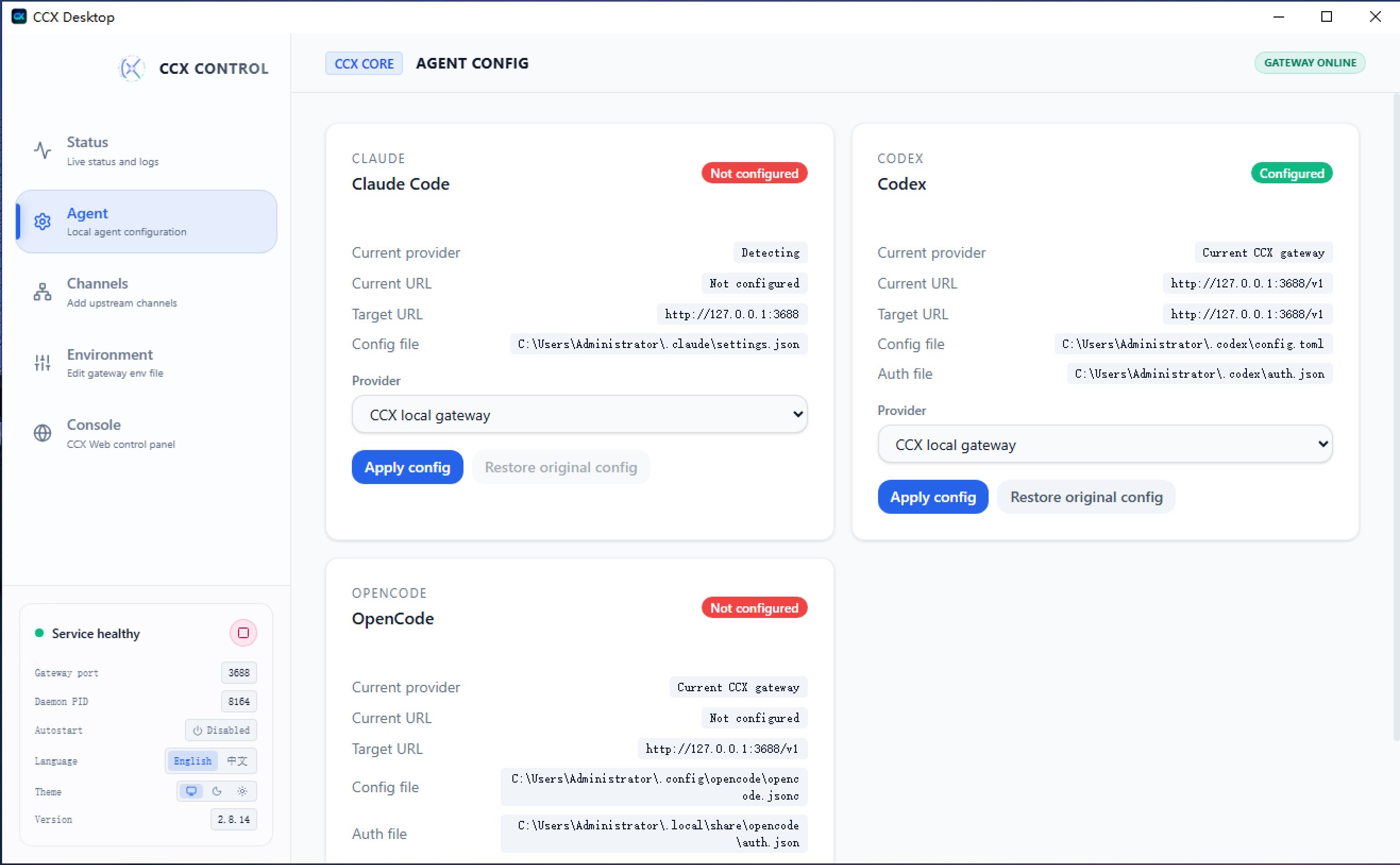Click Claude config file path settings.json
Screen dimensions: 1400x865
659,344
